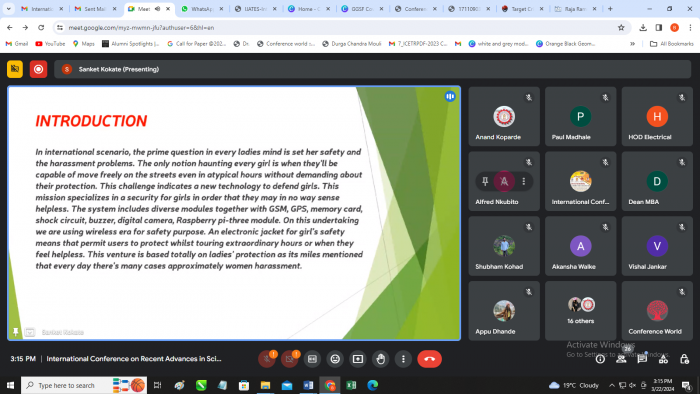Toggle the muted microphone button

[267, 359]
